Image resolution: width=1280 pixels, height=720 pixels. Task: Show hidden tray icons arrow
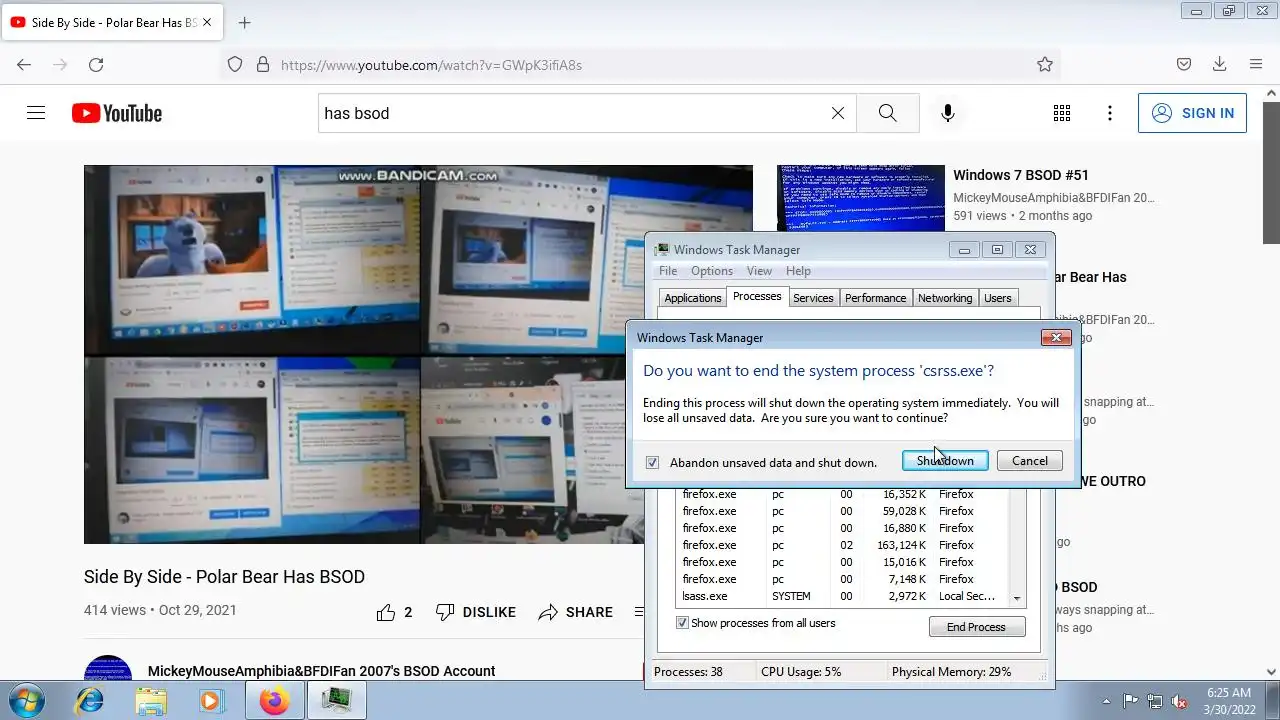pyautogui.click(x=1106, y=701)
